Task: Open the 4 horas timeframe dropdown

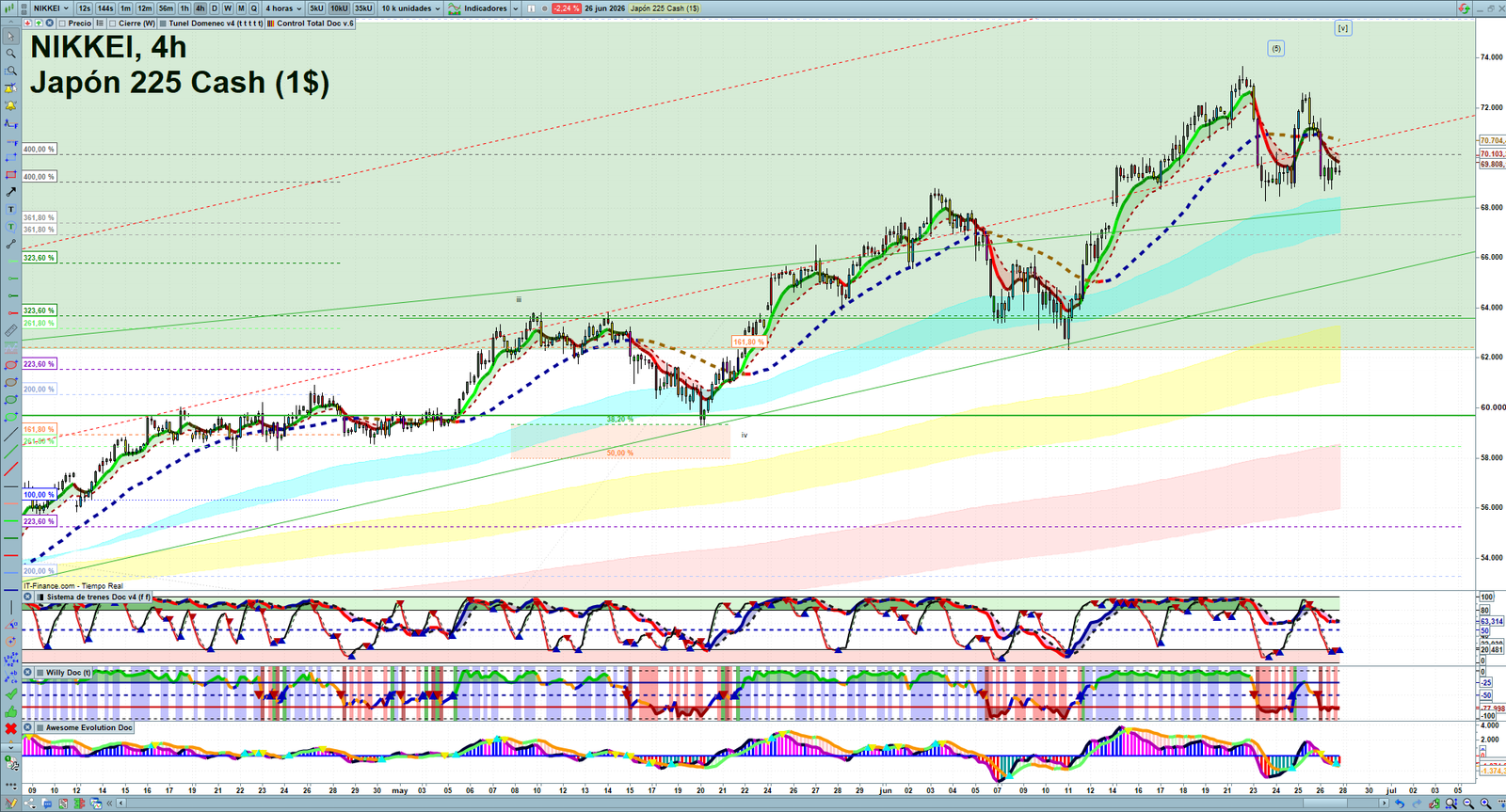Action: pos(282,8)
